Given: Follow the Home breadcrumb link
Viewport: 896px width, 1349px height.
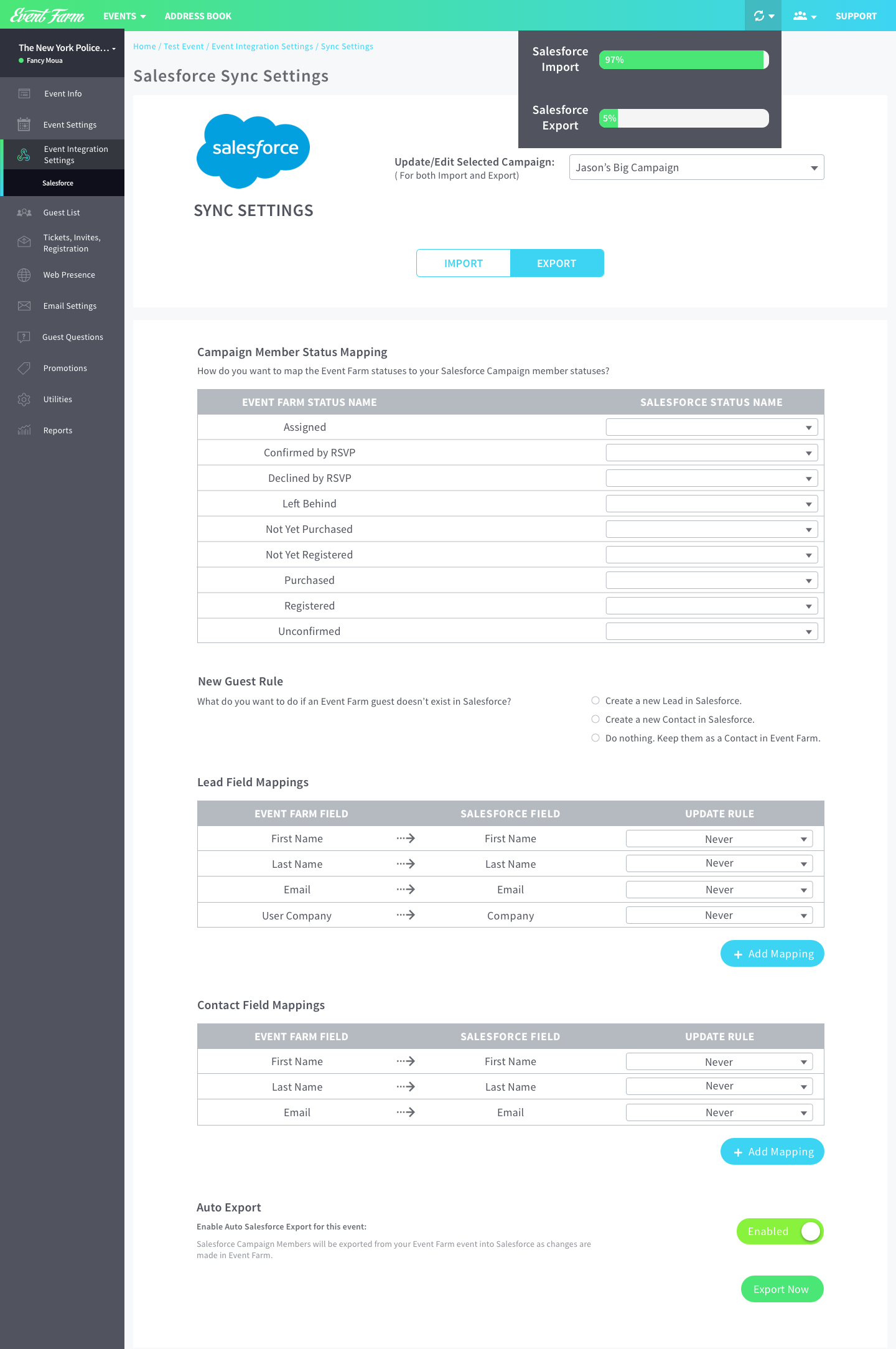Looking at the screenshot, I should pyautogui.click(x=144, y=47).
